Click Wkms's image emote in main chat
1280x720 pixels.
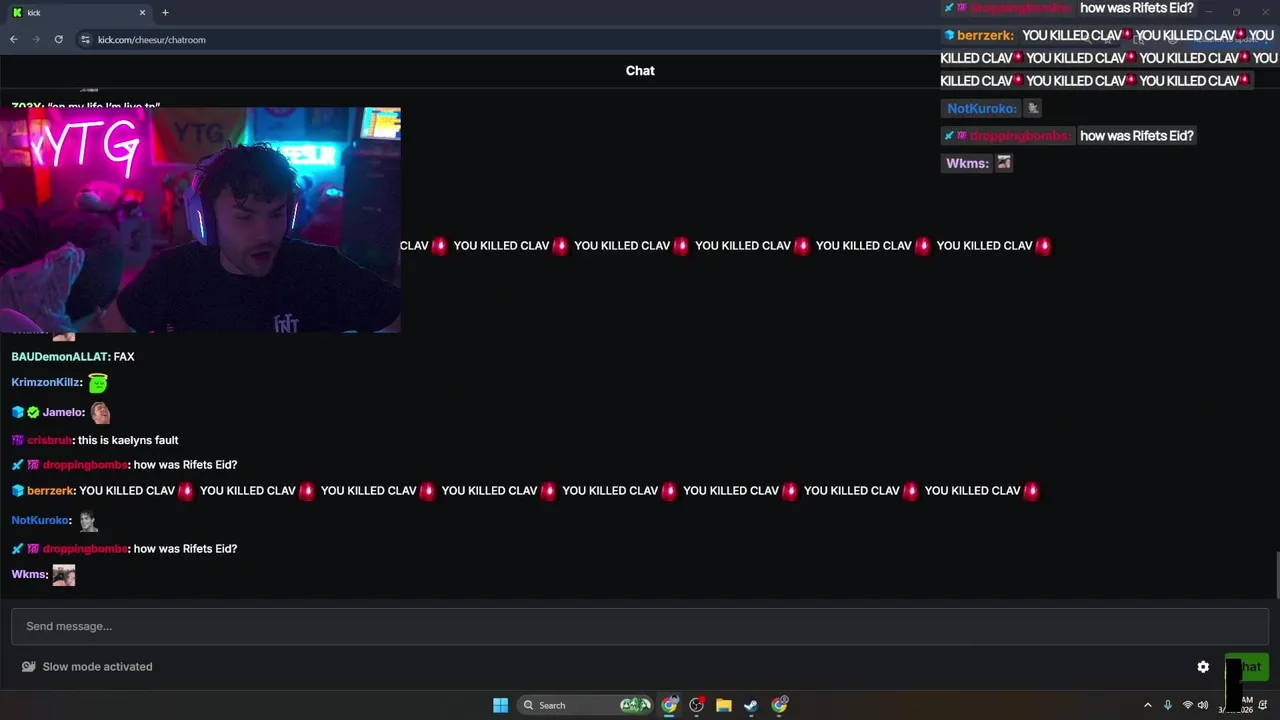64,575
